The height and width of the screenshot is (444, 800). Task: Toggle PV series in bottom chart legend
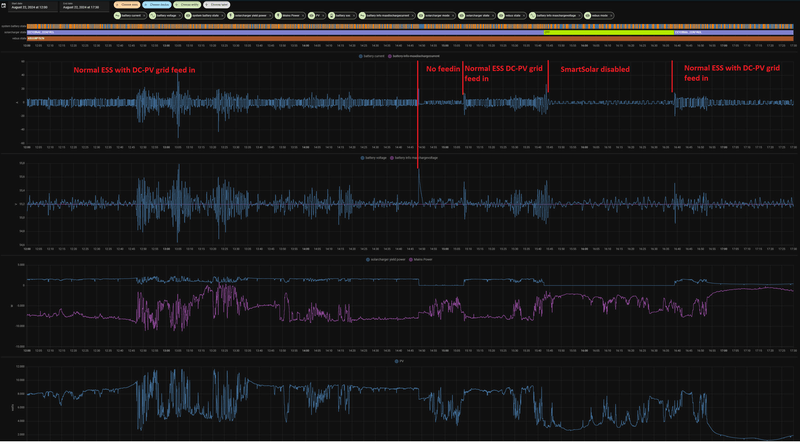[x=399, y=361]
